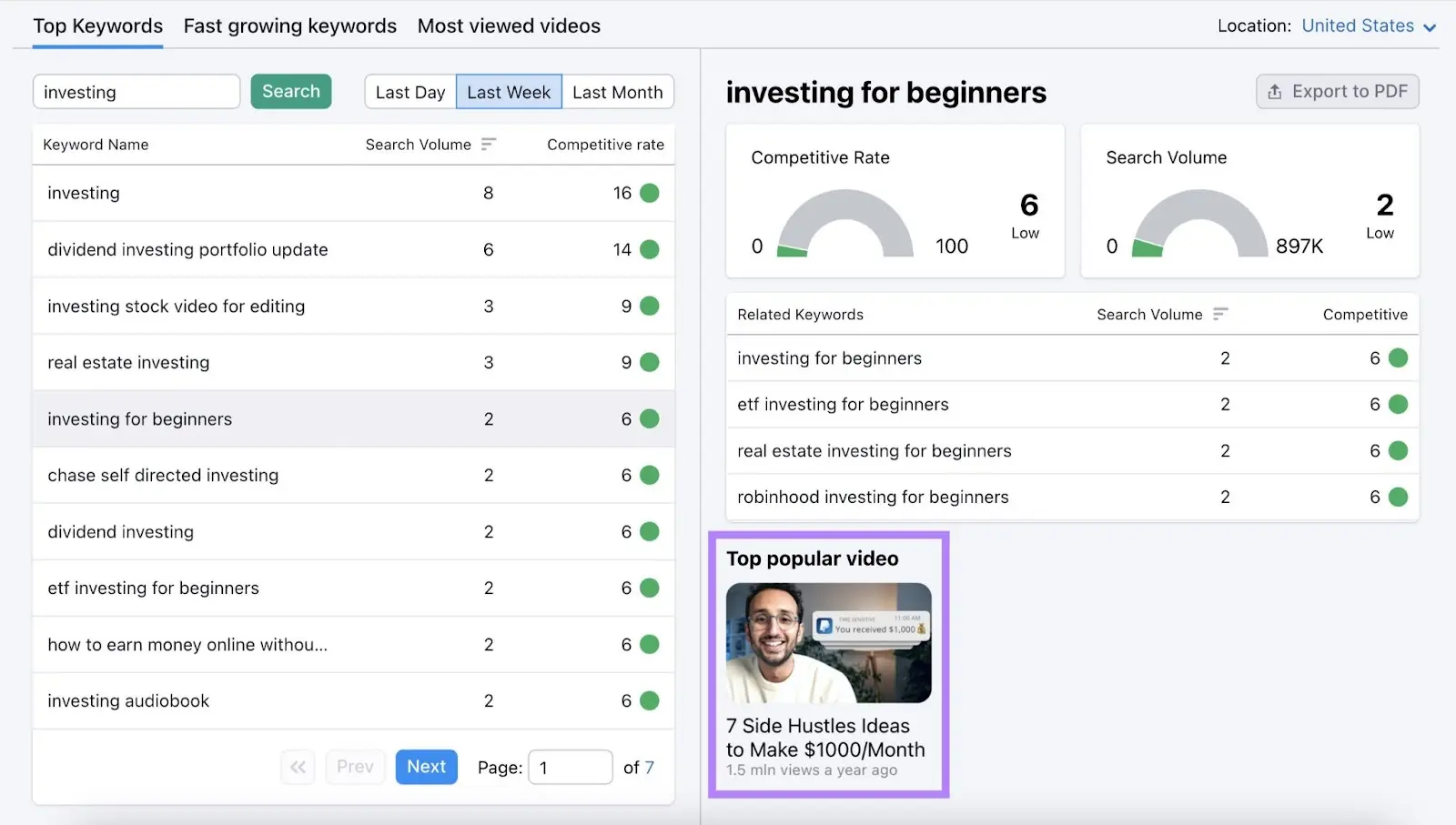This screenshot has width=1456, height=825.
Task: Click the first-page double-chevron button
Action: click(x=298, y=767)
